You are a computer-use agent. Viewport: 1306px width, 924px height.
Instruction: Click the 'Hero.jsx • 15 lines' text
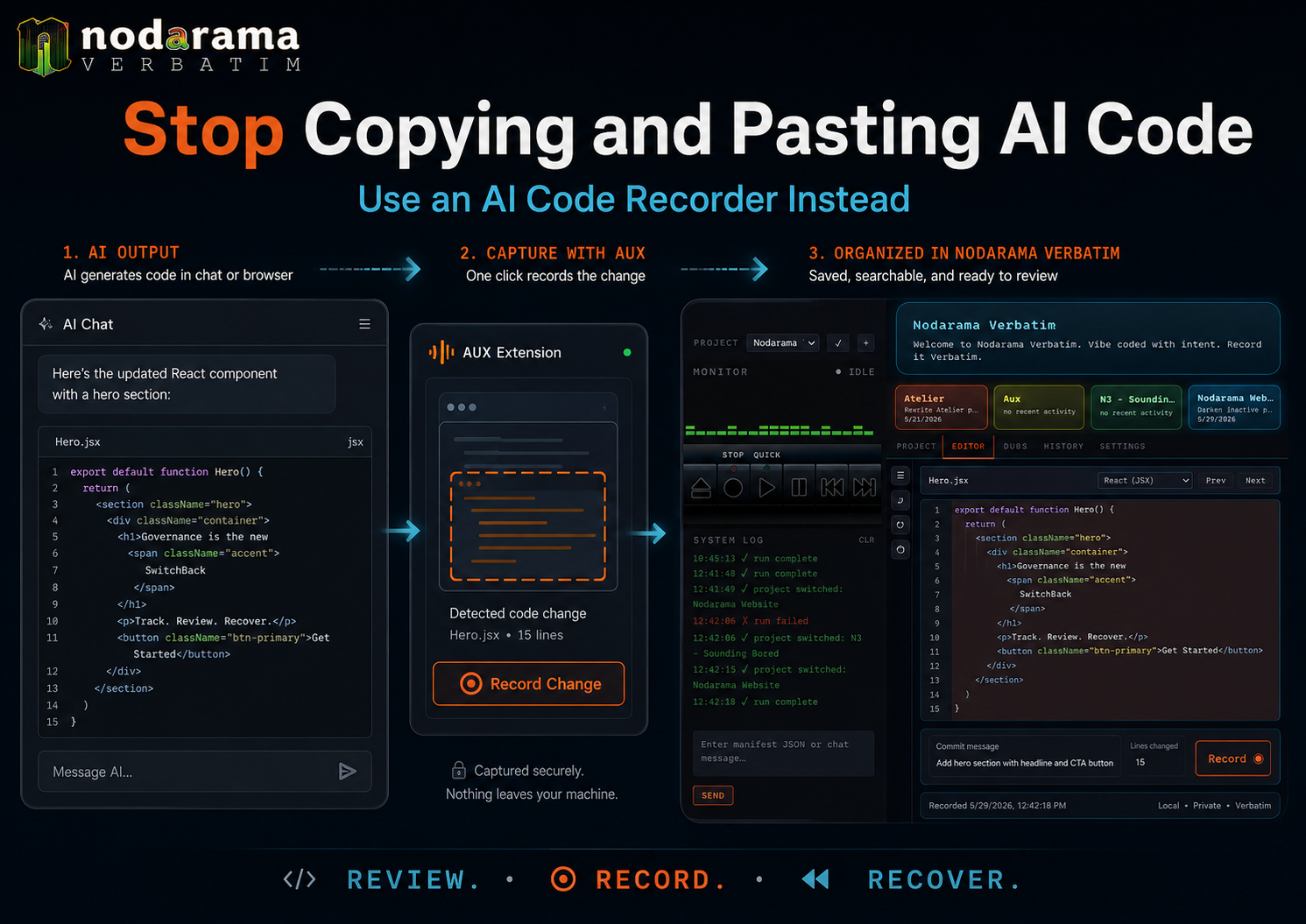[506, 635]
